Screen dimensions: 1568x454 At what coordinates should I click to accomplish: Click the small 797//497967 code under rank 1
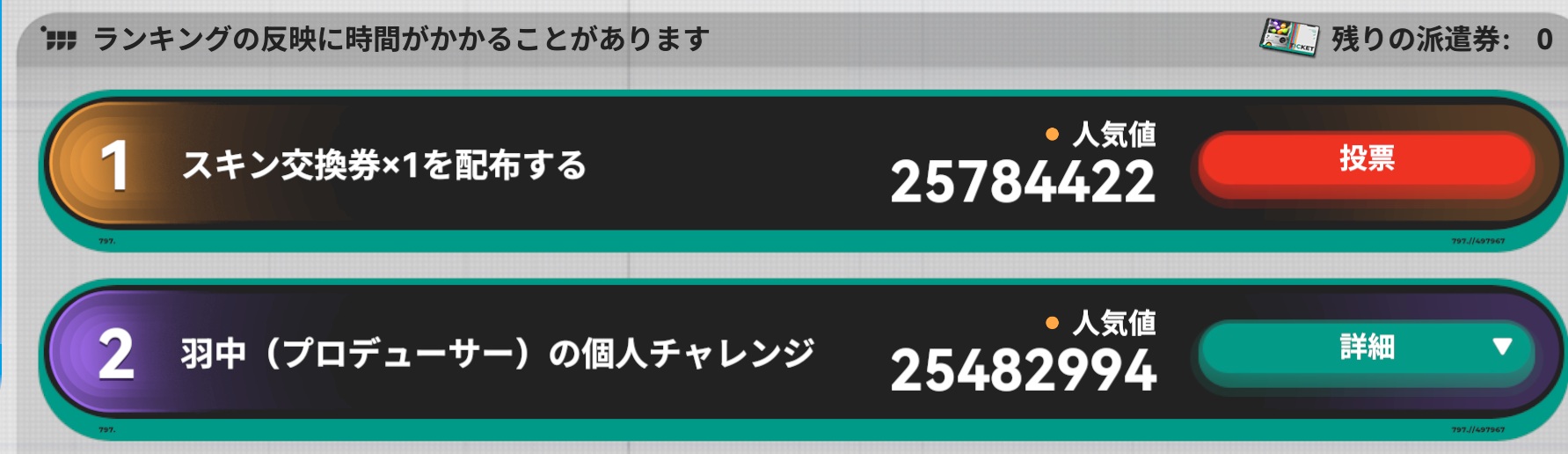(x=1477, y=241)
